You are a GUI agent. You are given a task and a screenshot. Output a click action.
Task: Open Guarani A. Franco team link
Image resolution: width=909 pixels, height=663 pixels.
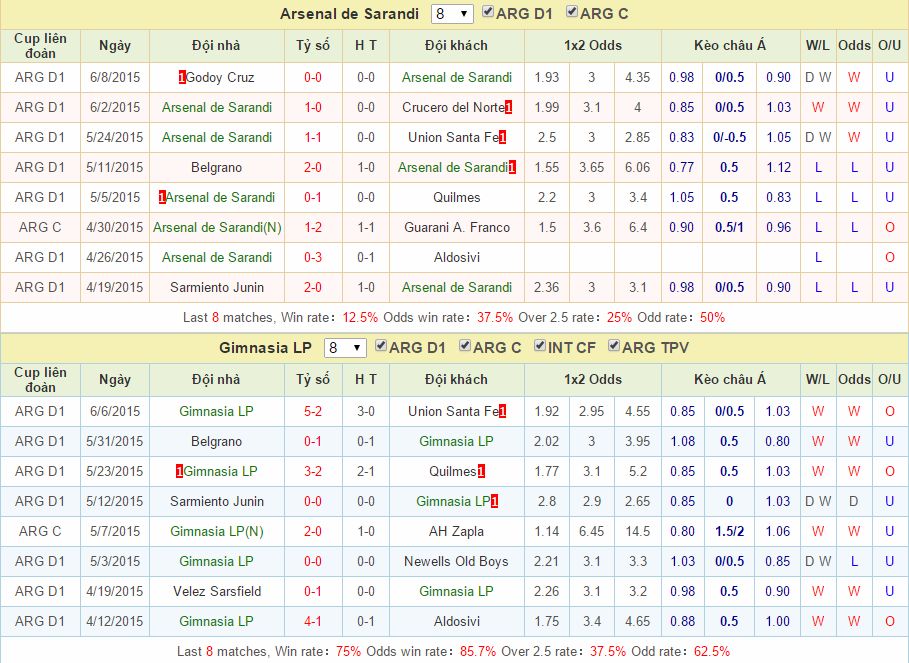457,227
